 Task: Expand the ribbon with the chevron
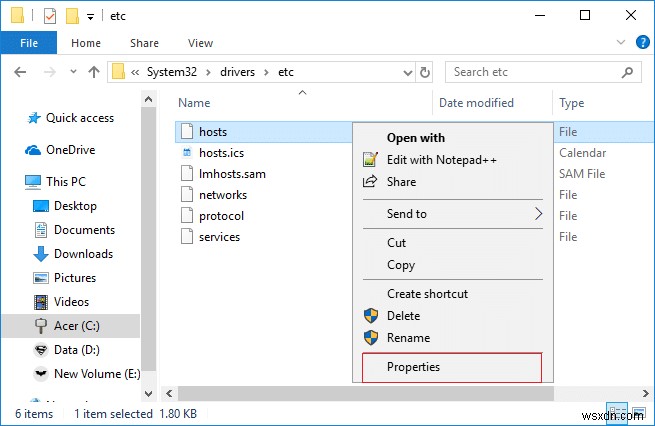[621, 42]
